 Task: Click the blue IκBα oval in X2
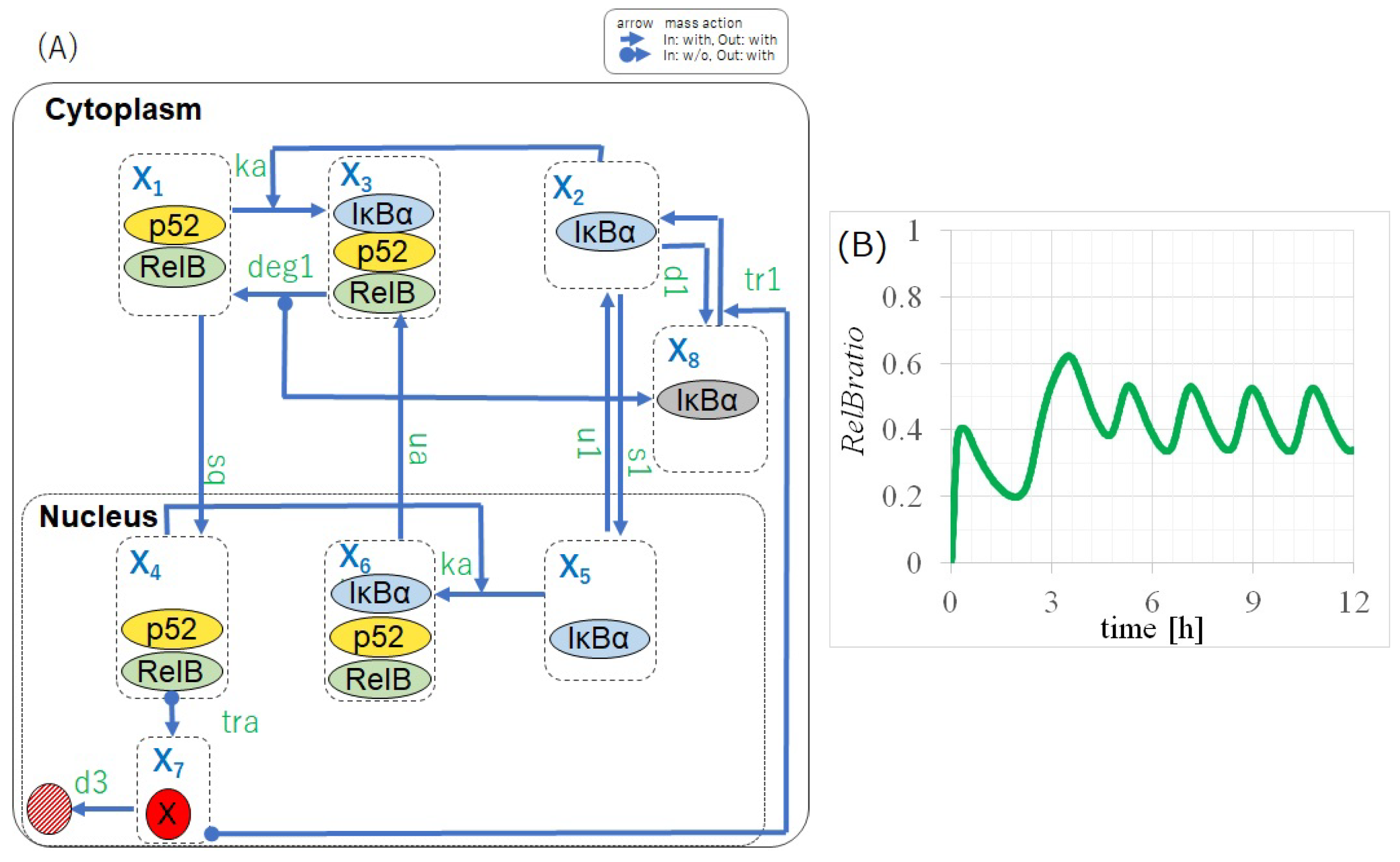(606, 232)
